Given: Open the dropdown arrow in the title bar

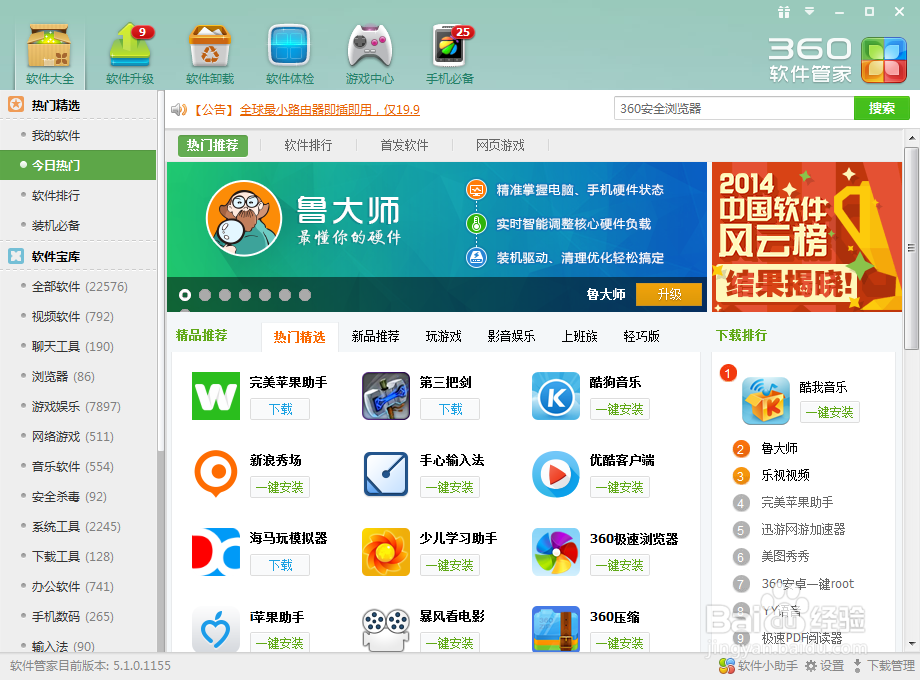Looking at the screenshot, I should pyautogui.click(x=808, y=10).
